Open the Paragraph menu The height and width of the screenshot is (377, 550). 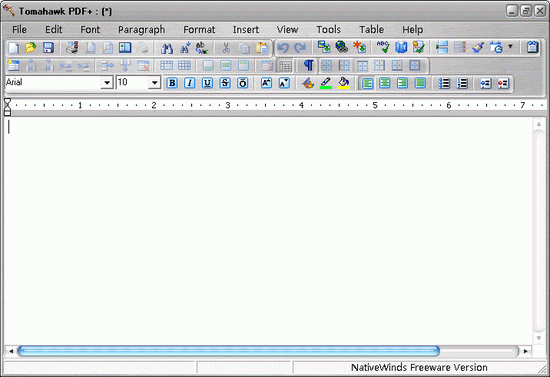coord(141,30)
